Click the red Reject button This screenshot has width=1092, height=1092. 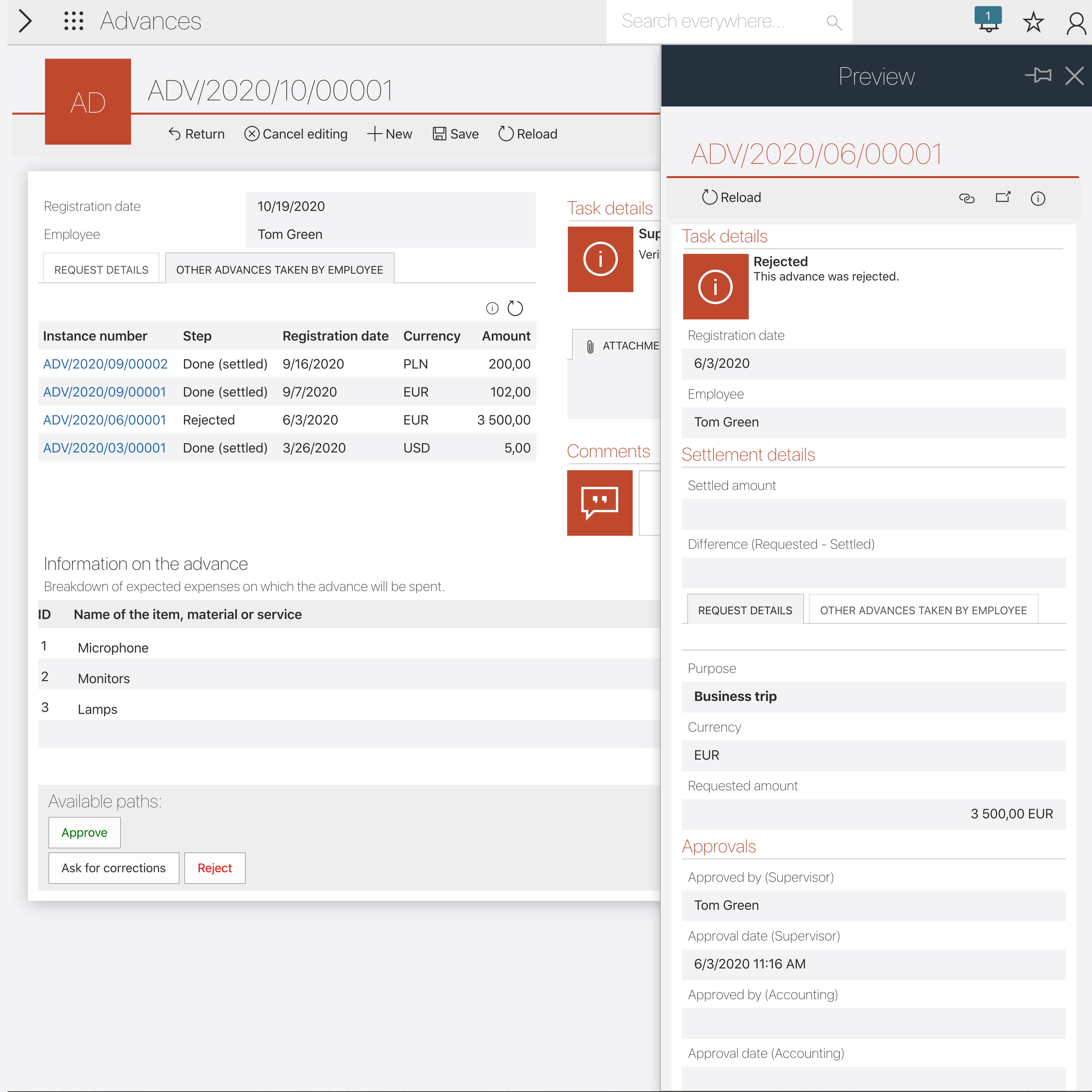coord(214,868)
